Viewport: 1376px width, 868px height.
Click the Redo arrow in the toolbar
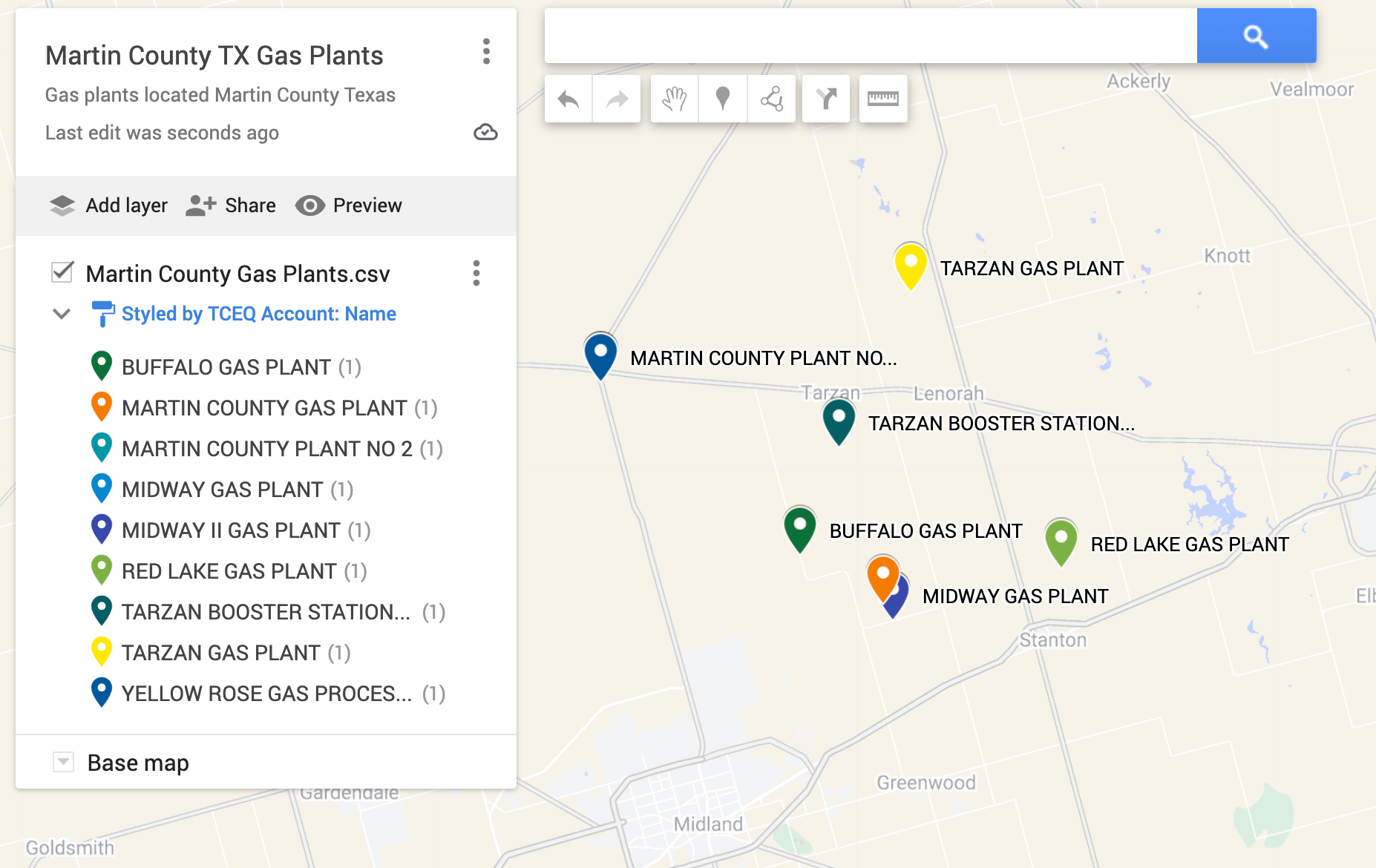[617, 99]
